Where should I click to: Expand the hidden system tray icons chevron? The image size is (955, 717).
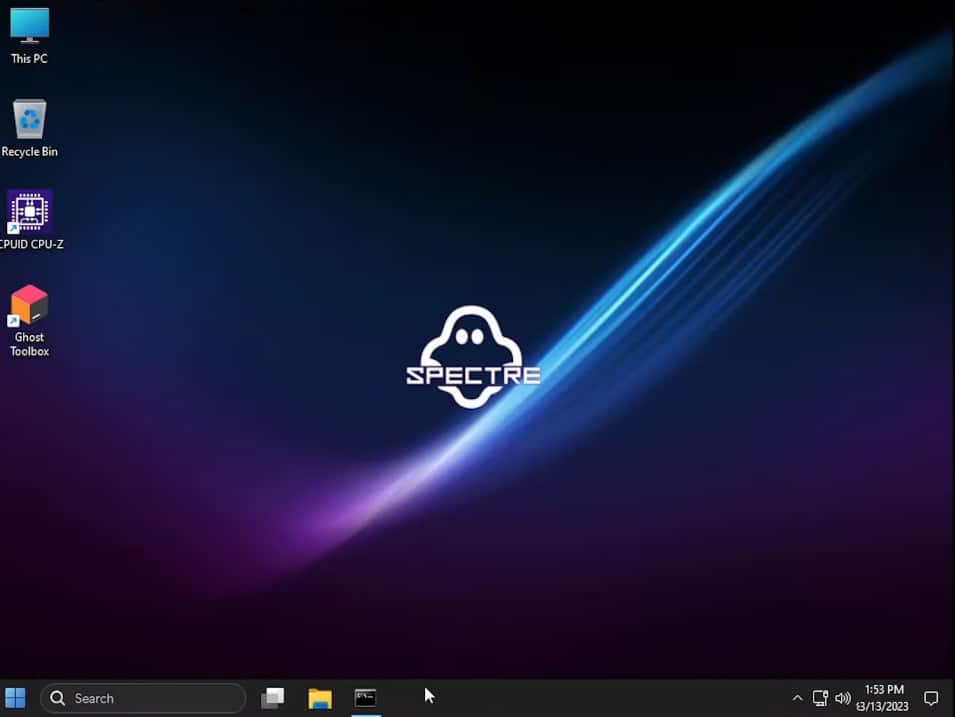tap(797, 697)
